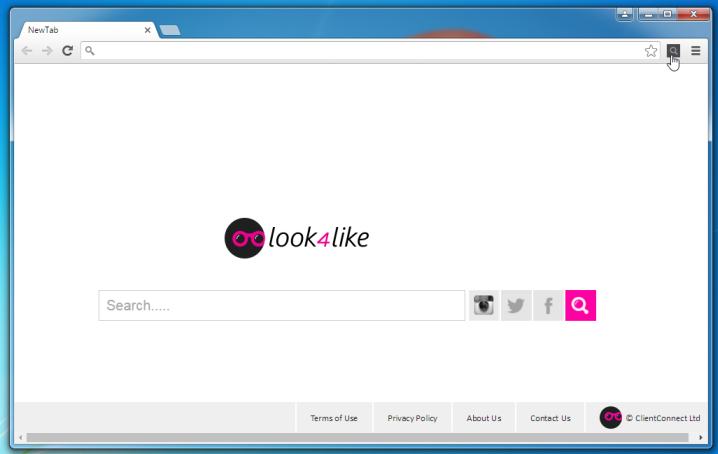Click the Twitter bird icon
Screen dimensions: 718x454
point(516,305)
